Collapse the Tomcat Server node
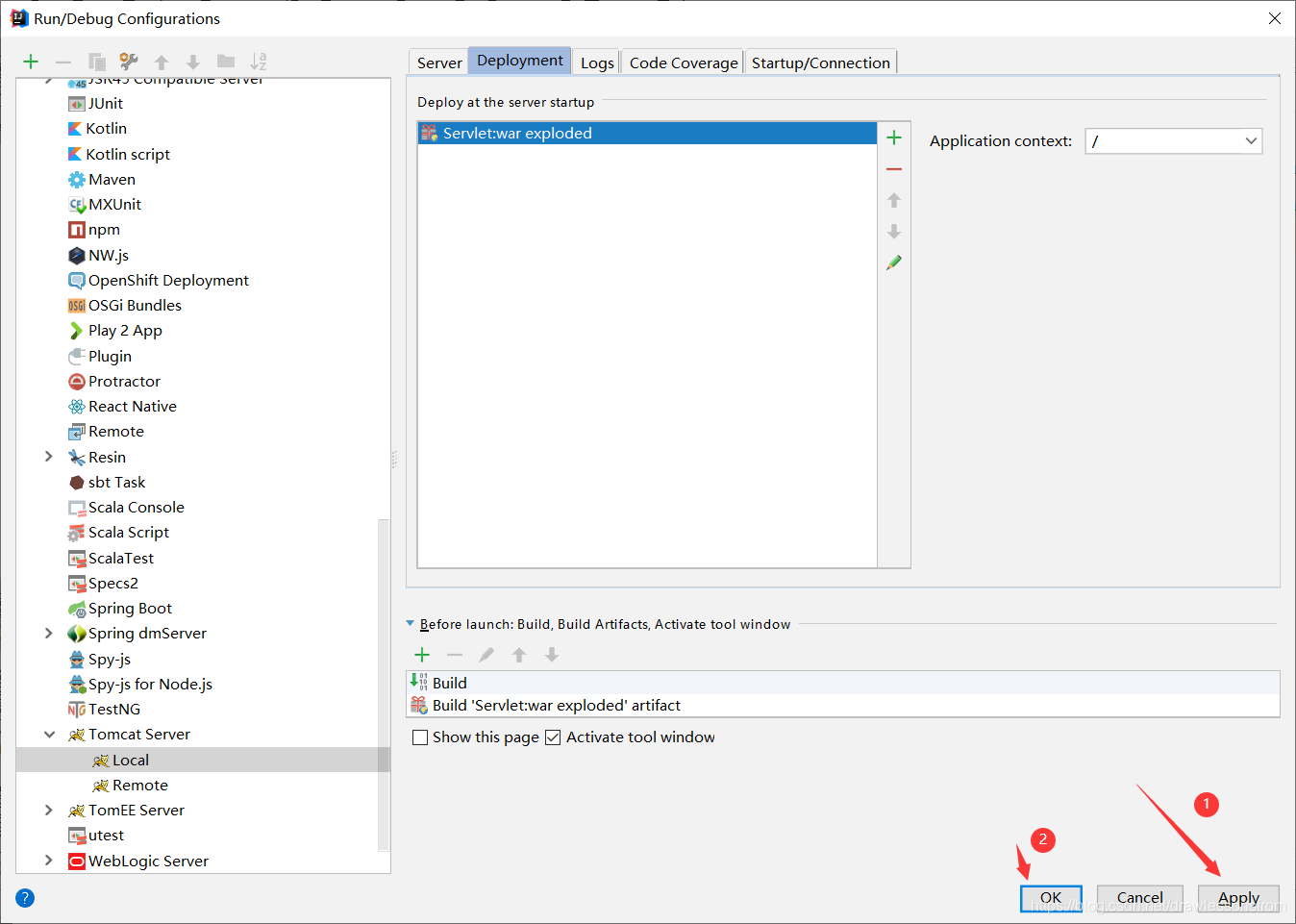This screenshot has height=924, width=1296. (49, 735)
